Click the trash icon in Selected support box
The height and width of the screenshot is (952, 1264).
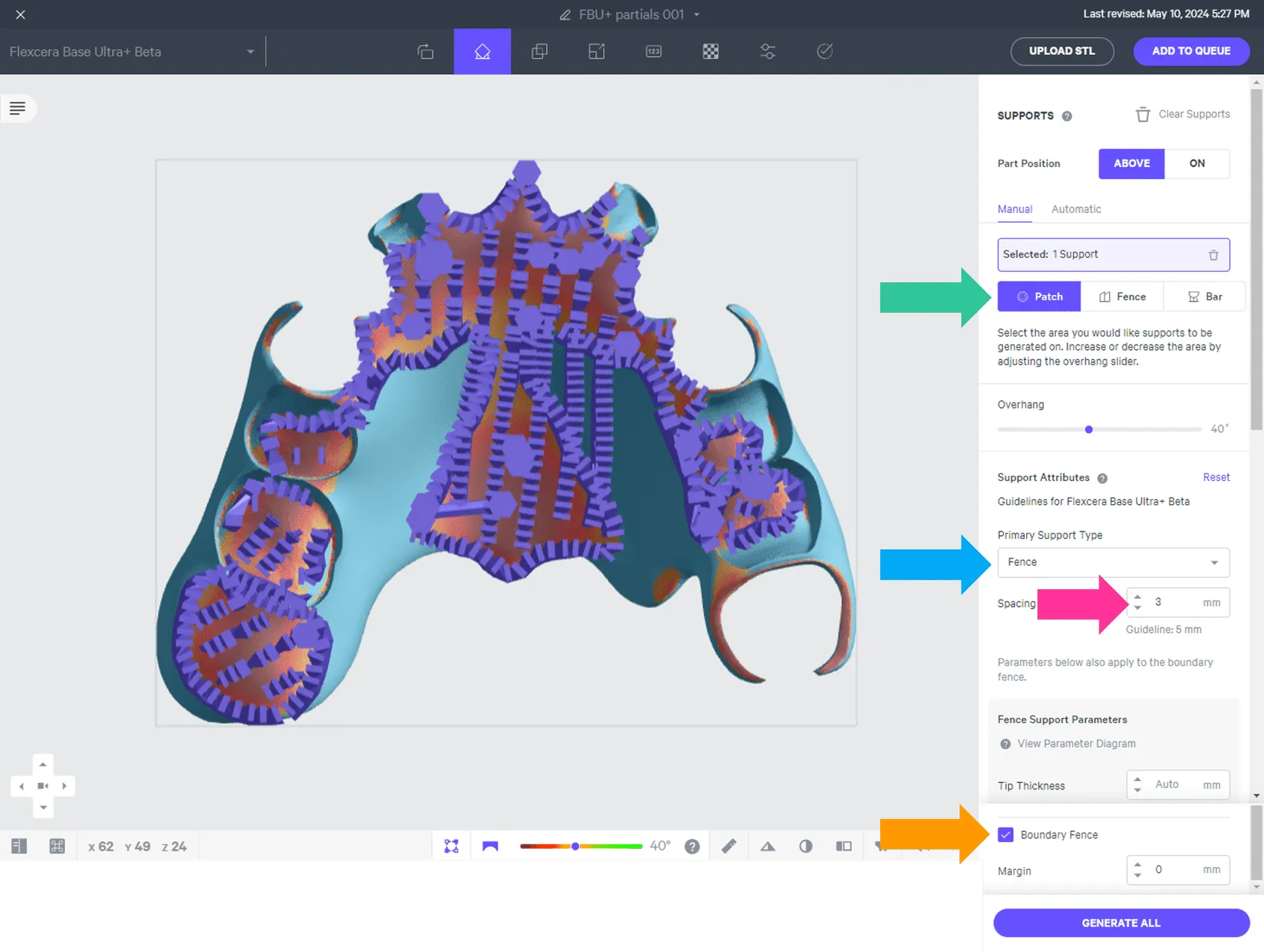(x=1213, y=255)
